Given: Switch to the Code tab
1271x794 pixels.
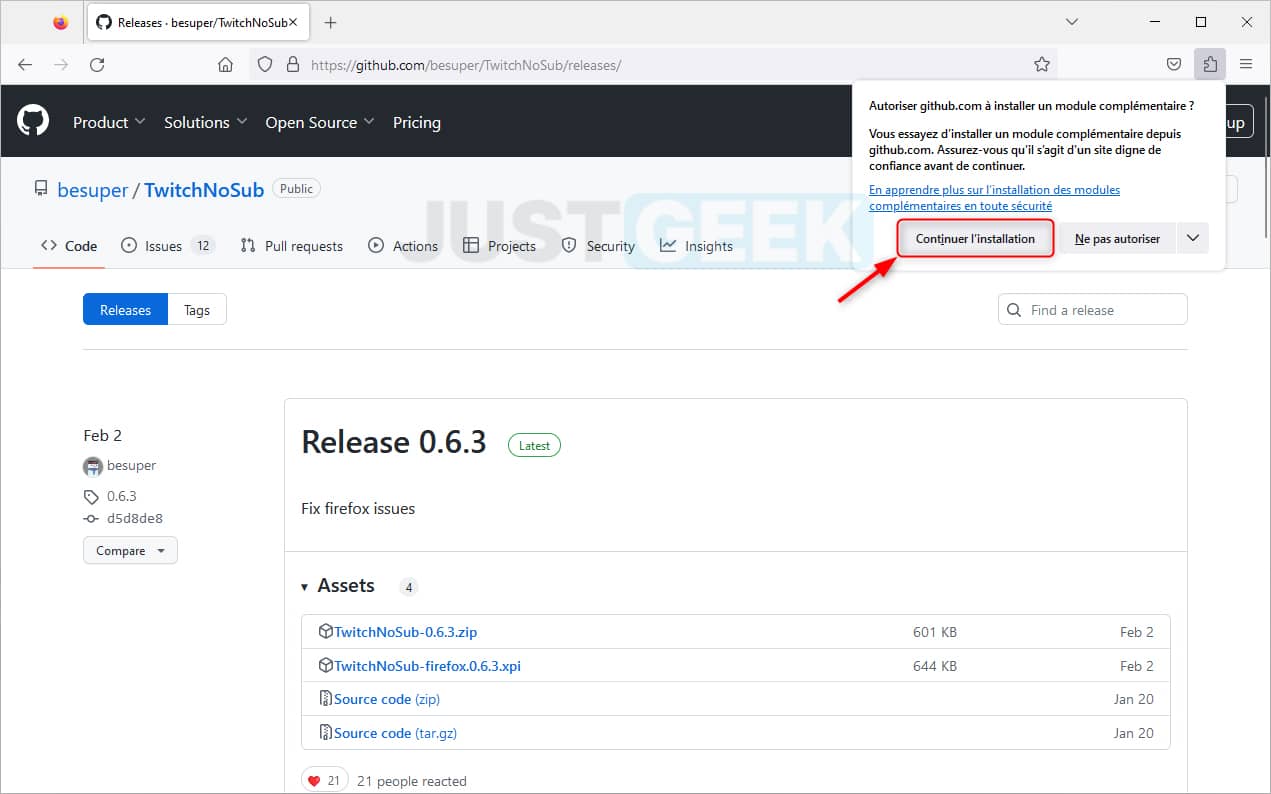Looking at the screenshot, I should pyautogui.click(x=69, y=246).
